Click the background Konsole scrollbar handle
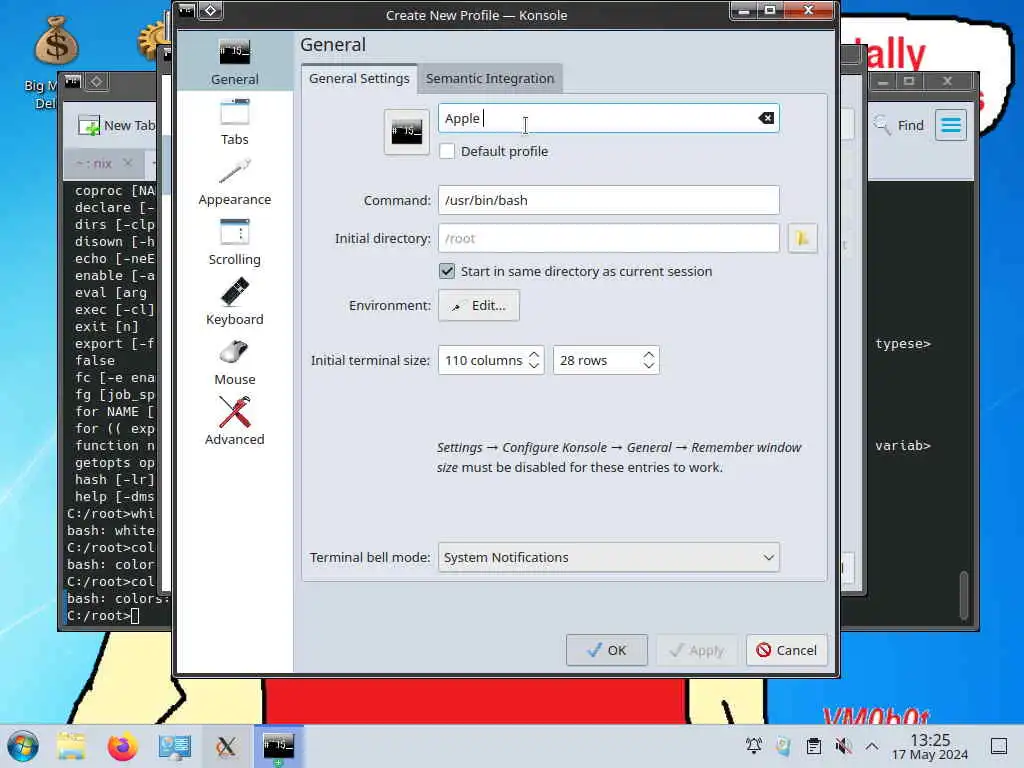1024x768 pixels. tap(964, 594)
